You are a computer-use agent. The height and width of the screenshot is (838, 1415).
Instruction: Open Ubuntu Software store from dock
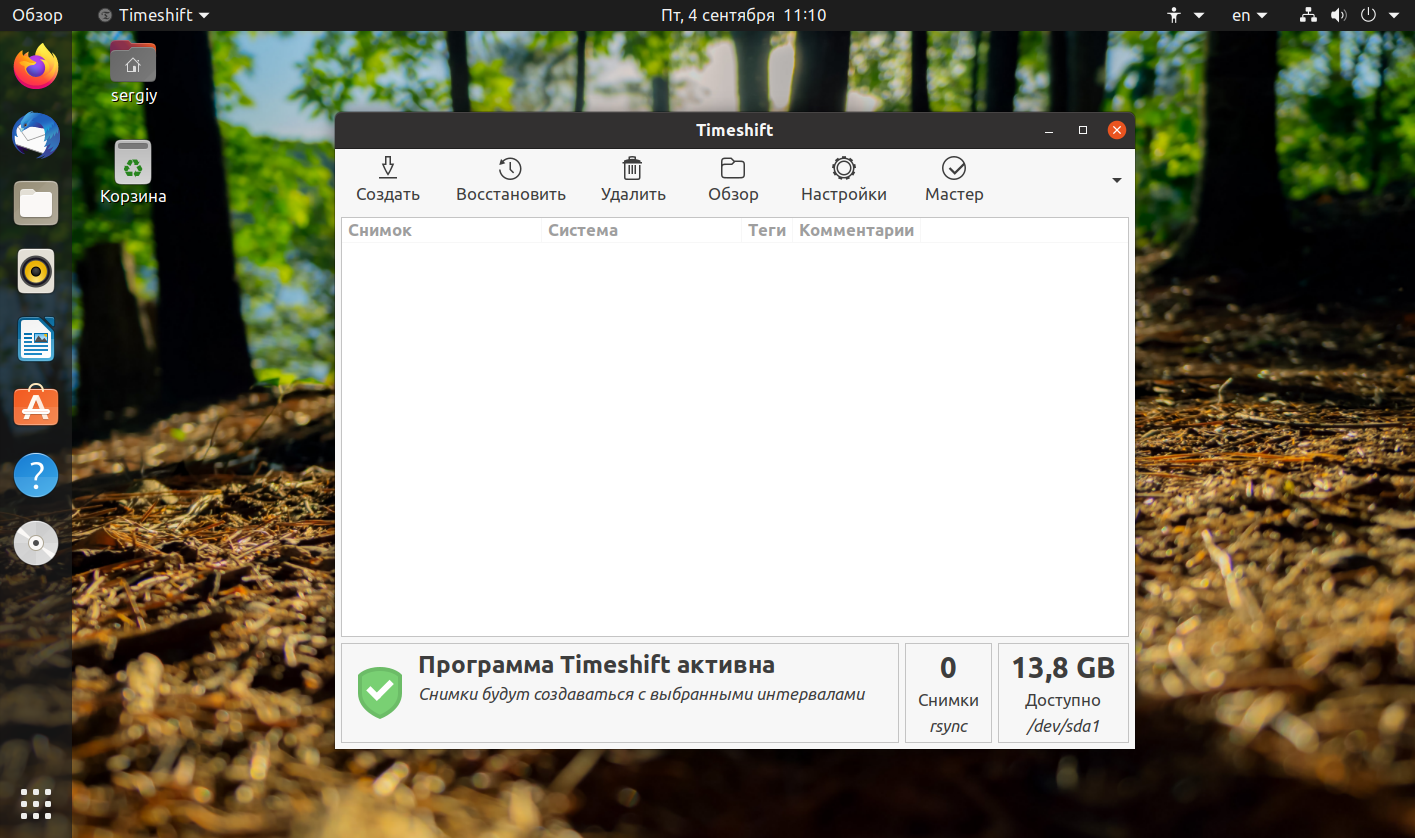36,407
